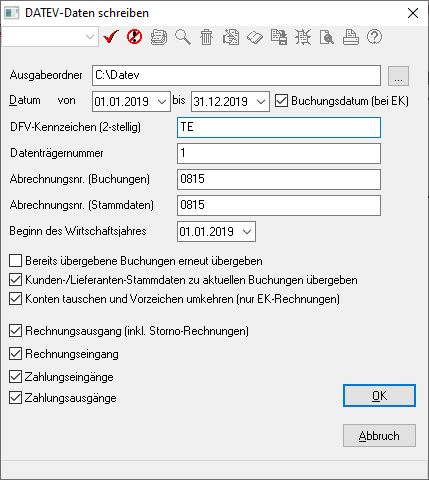Image resolution: width=429 pixels, height=480 pixels.
Task: Click the trash can delete icon
Action: pyautogui.click(x=207, y=37)
